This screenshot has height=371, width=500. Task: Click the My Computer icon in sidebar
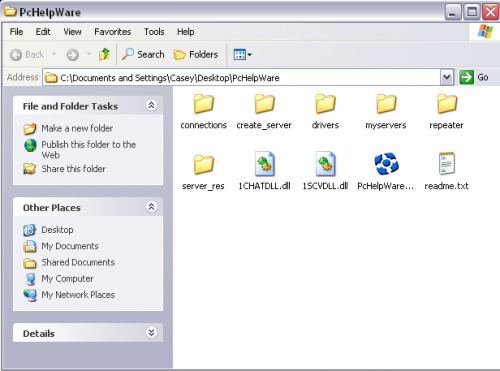[30, 279]
